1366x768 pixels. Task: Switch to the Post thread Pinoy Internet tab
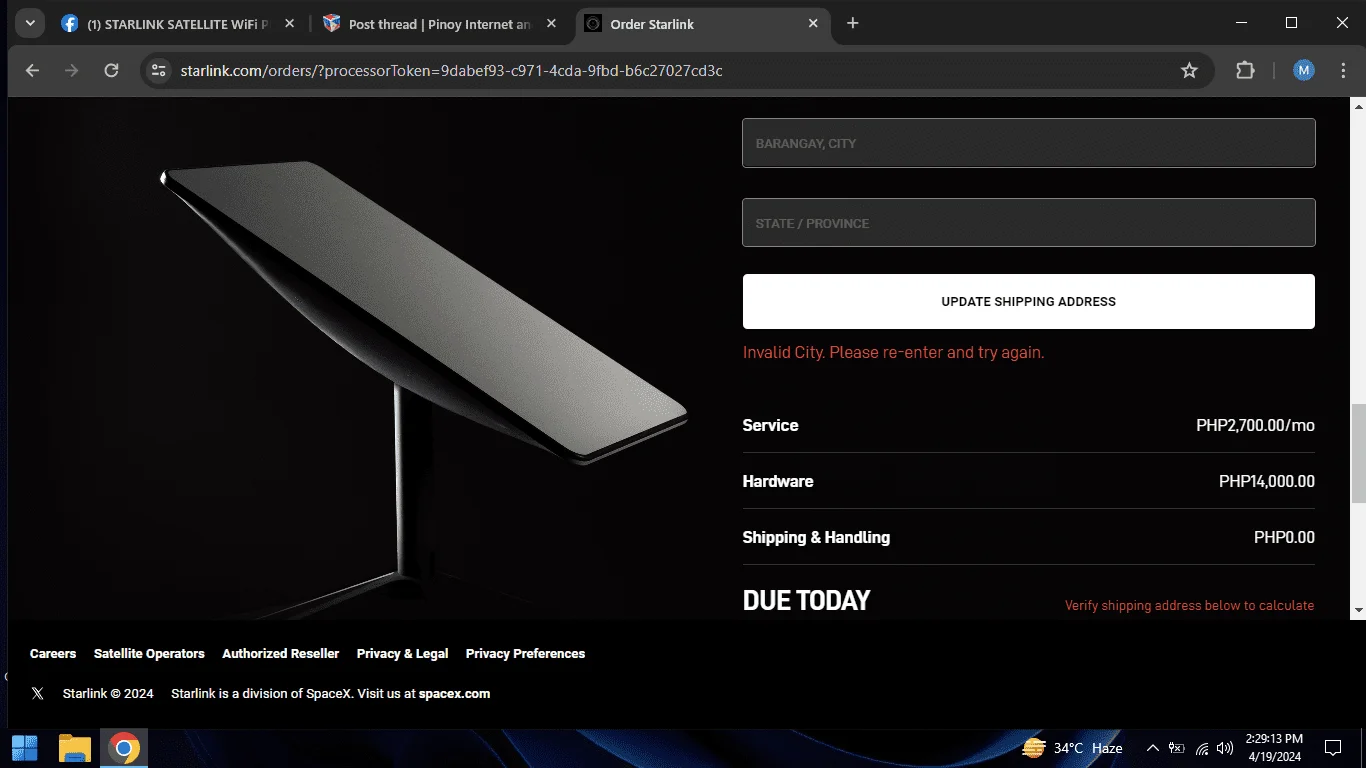point(441,24)
